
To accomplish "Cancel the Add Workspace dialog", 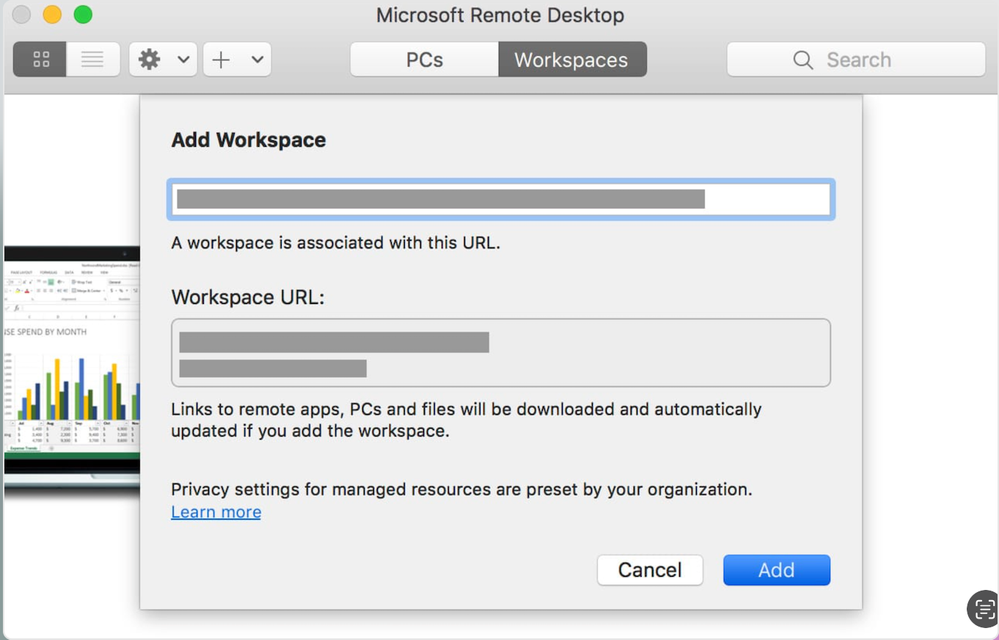I will tap(650, 570).
